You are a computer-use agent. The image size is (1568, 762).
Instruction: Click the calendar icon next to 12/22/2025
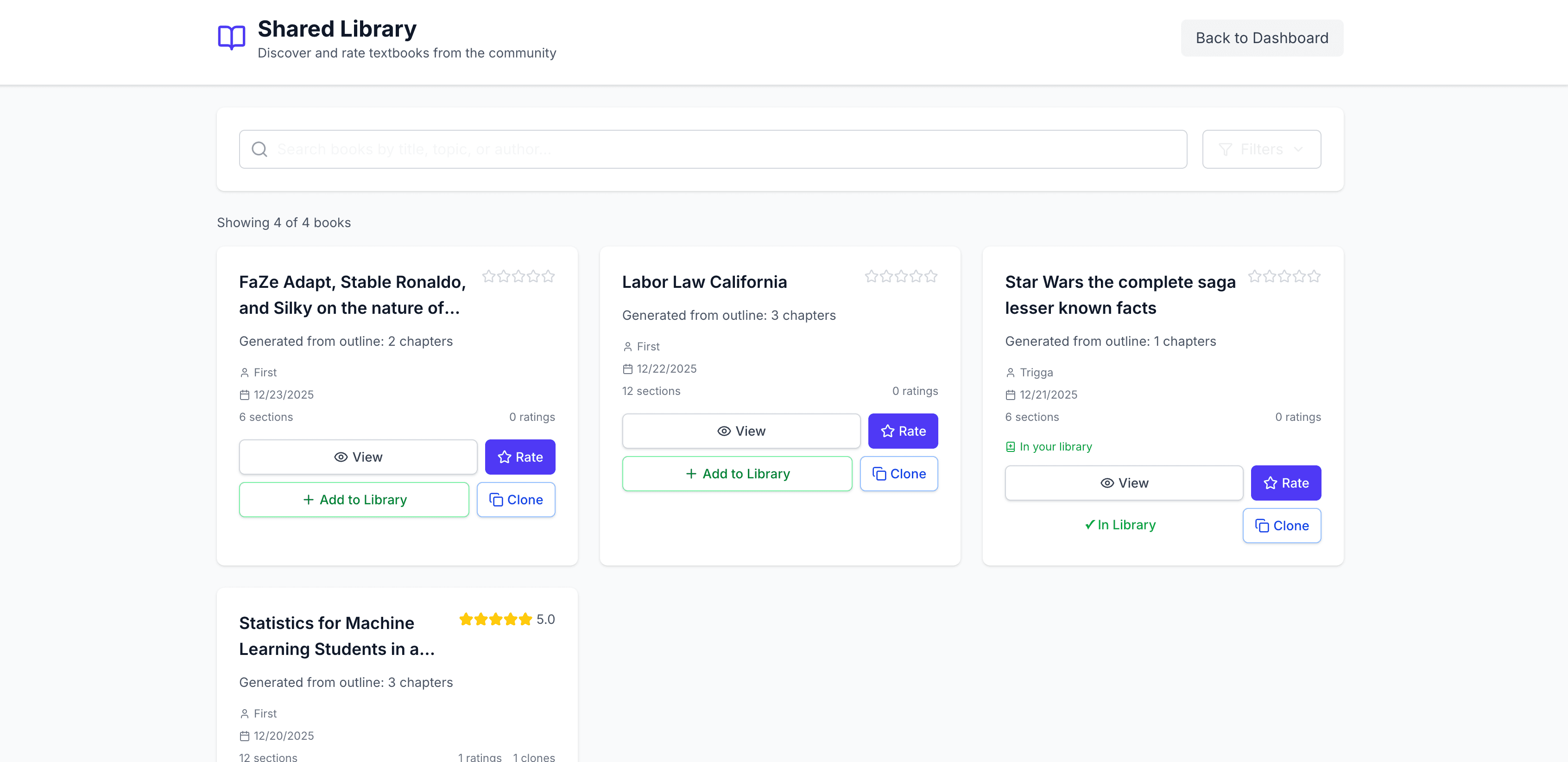[627, 368]
